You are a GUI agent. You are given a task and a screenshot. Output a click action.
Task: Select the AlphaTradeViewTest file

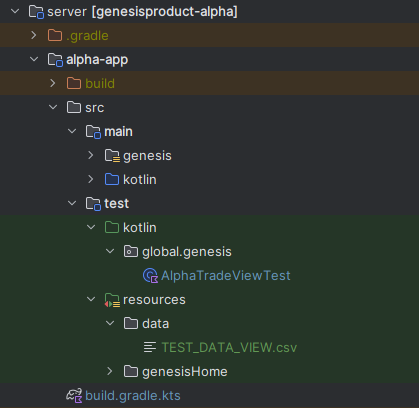coord(226,276)
